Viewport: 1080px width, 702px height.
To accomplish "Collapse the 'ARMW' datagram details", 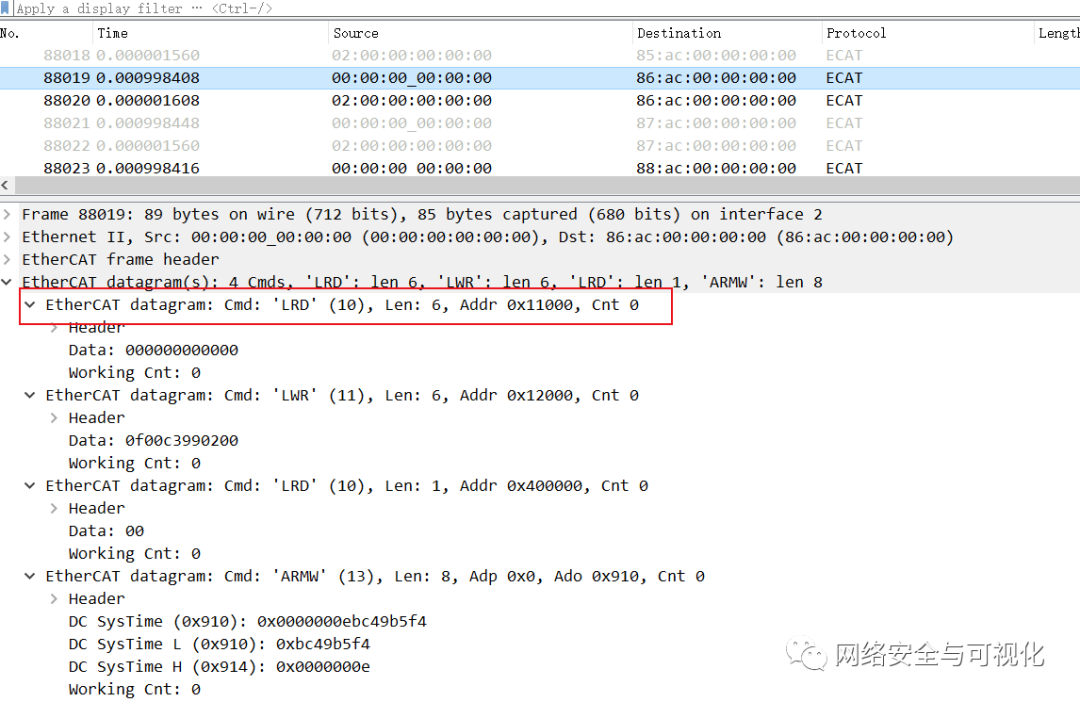I will tap(29, 576).
